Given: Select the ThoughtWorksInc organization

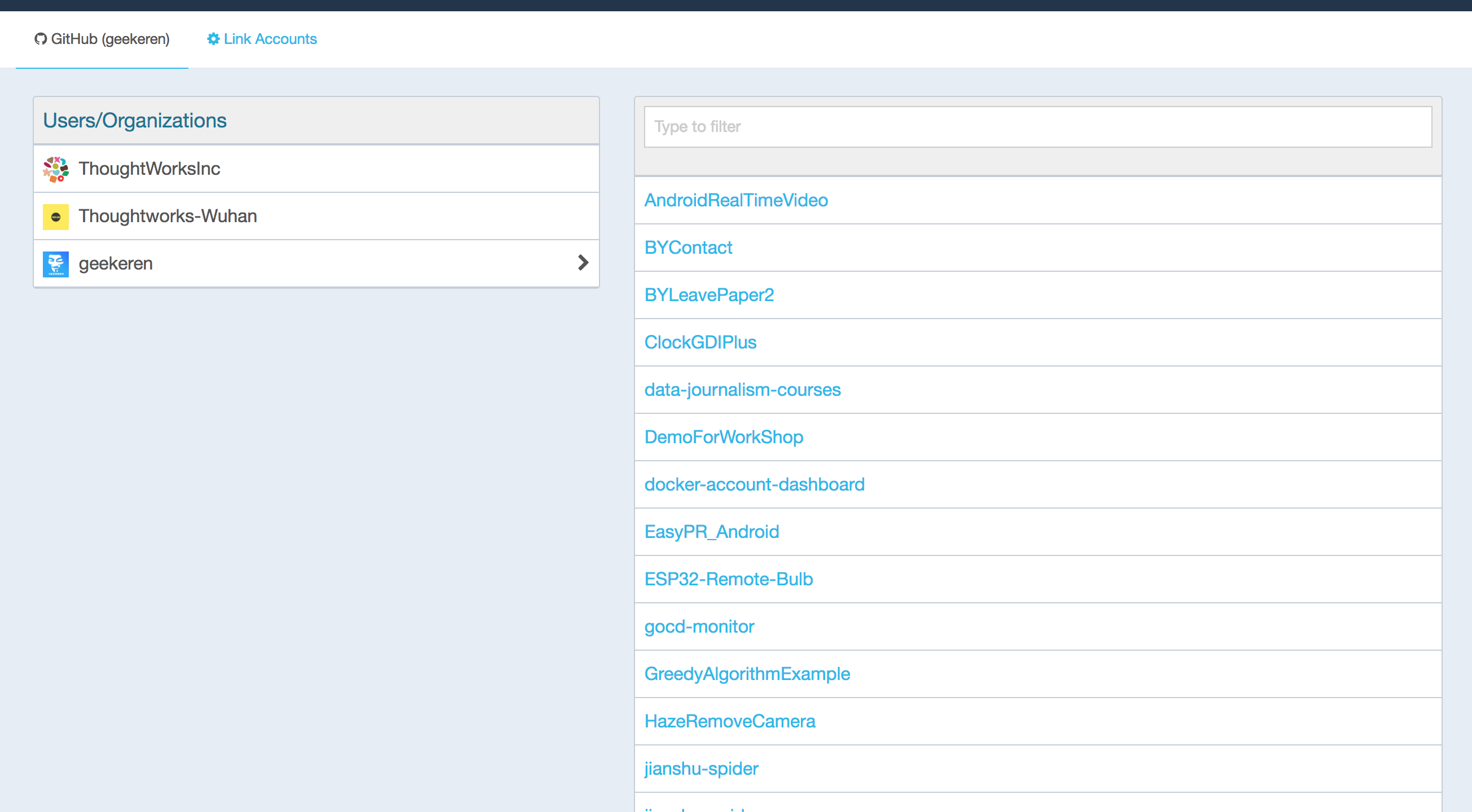Looking at the screenshot, I should click(x=149, y=169).
